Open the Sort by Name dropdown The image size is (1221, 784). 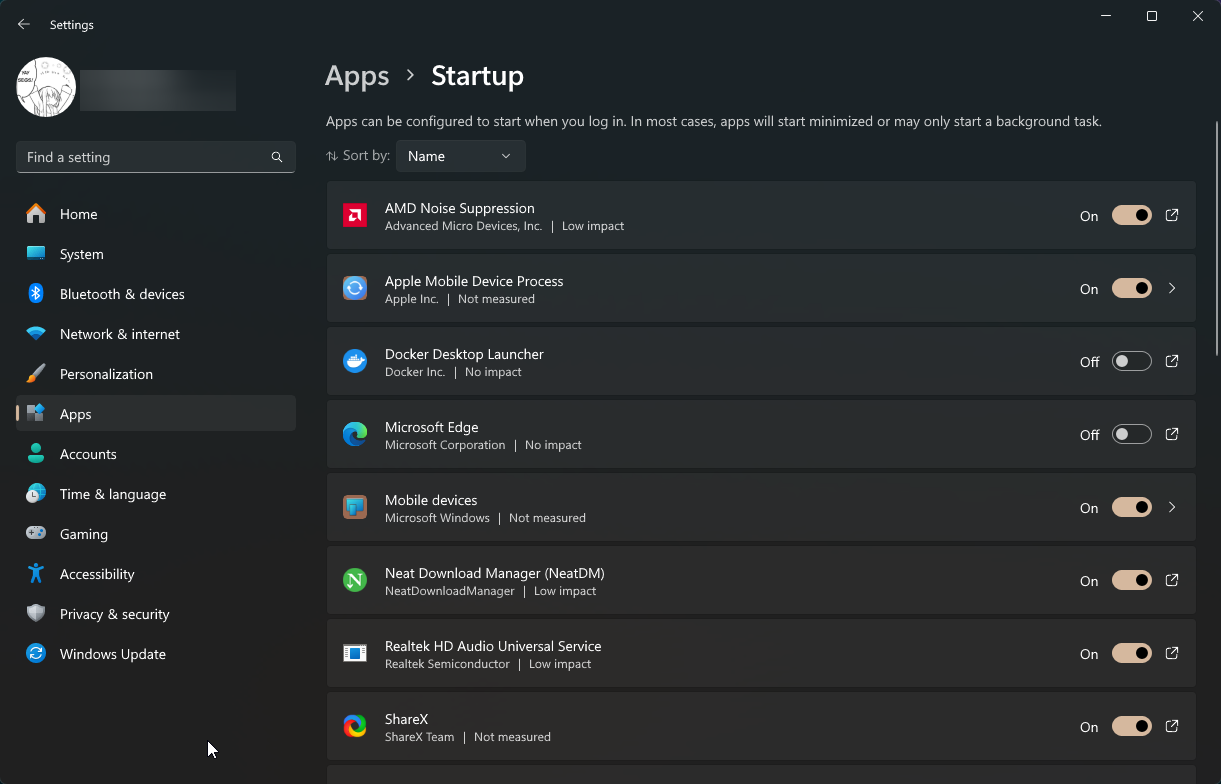tap(460, 156)
